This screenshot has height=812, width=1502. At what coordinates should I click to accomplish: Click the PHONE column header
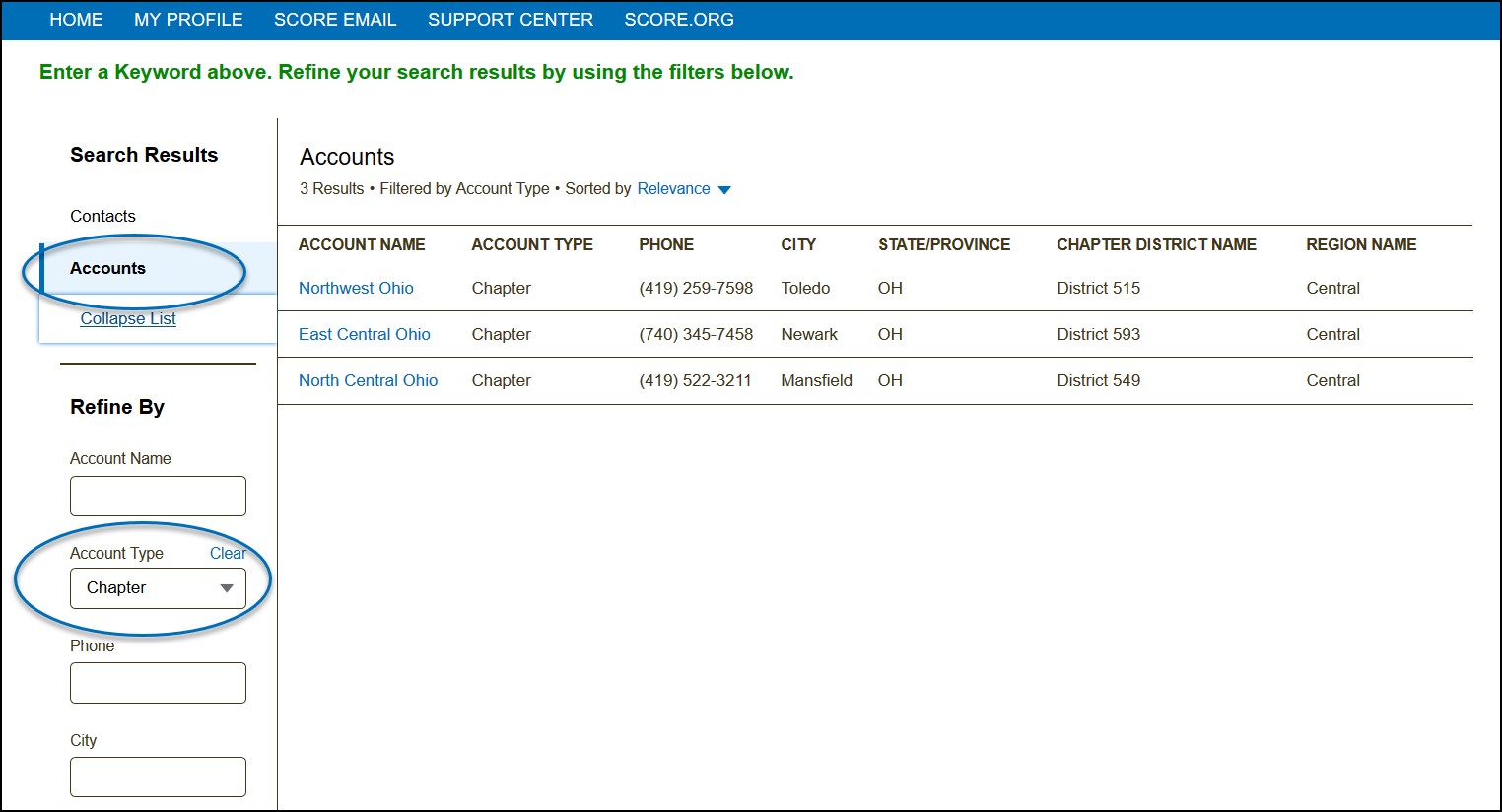click(x=666, y=244)
